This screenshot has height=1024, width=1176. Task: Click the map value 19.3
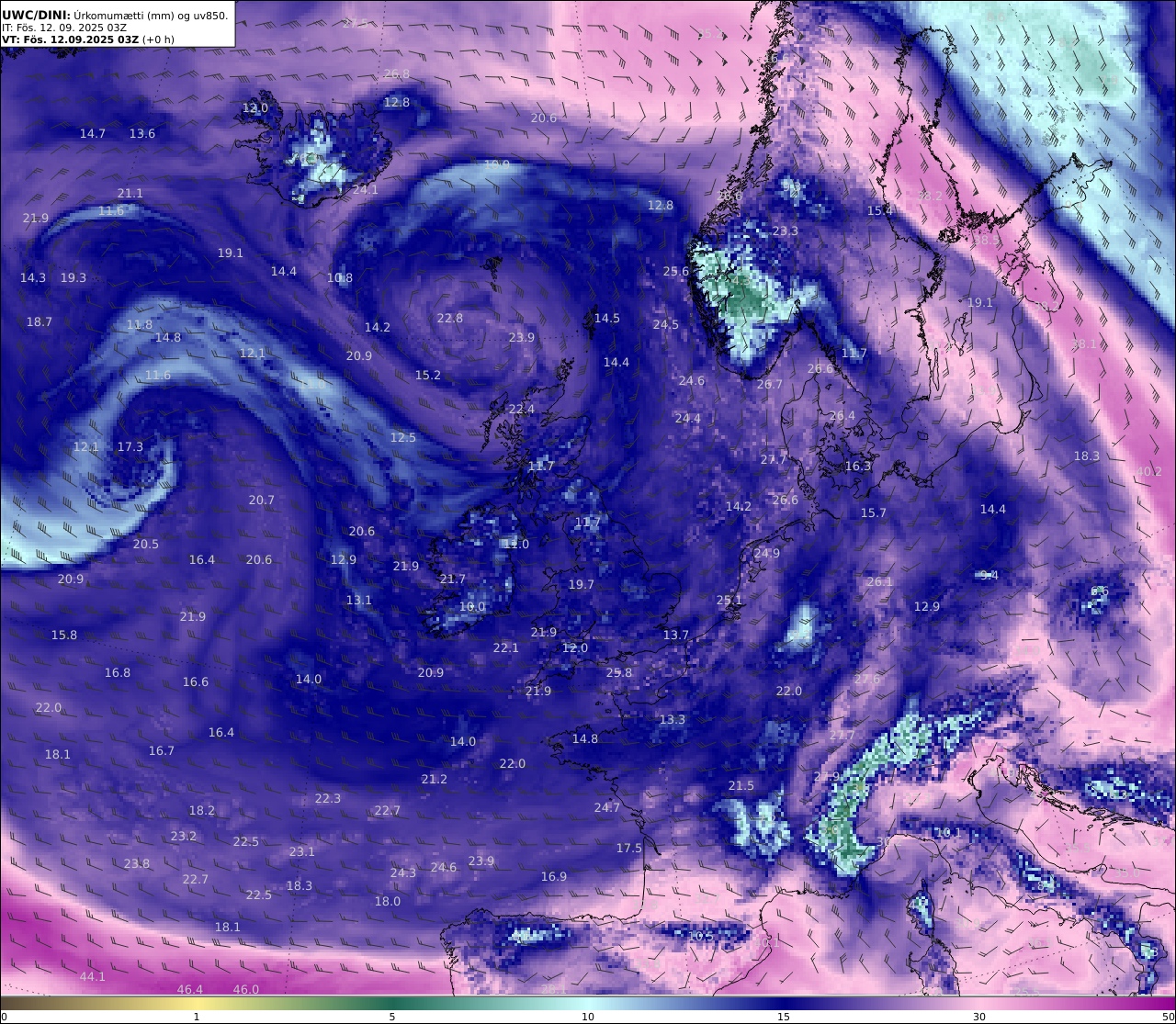pyautogui.click(x=73, y=277)
